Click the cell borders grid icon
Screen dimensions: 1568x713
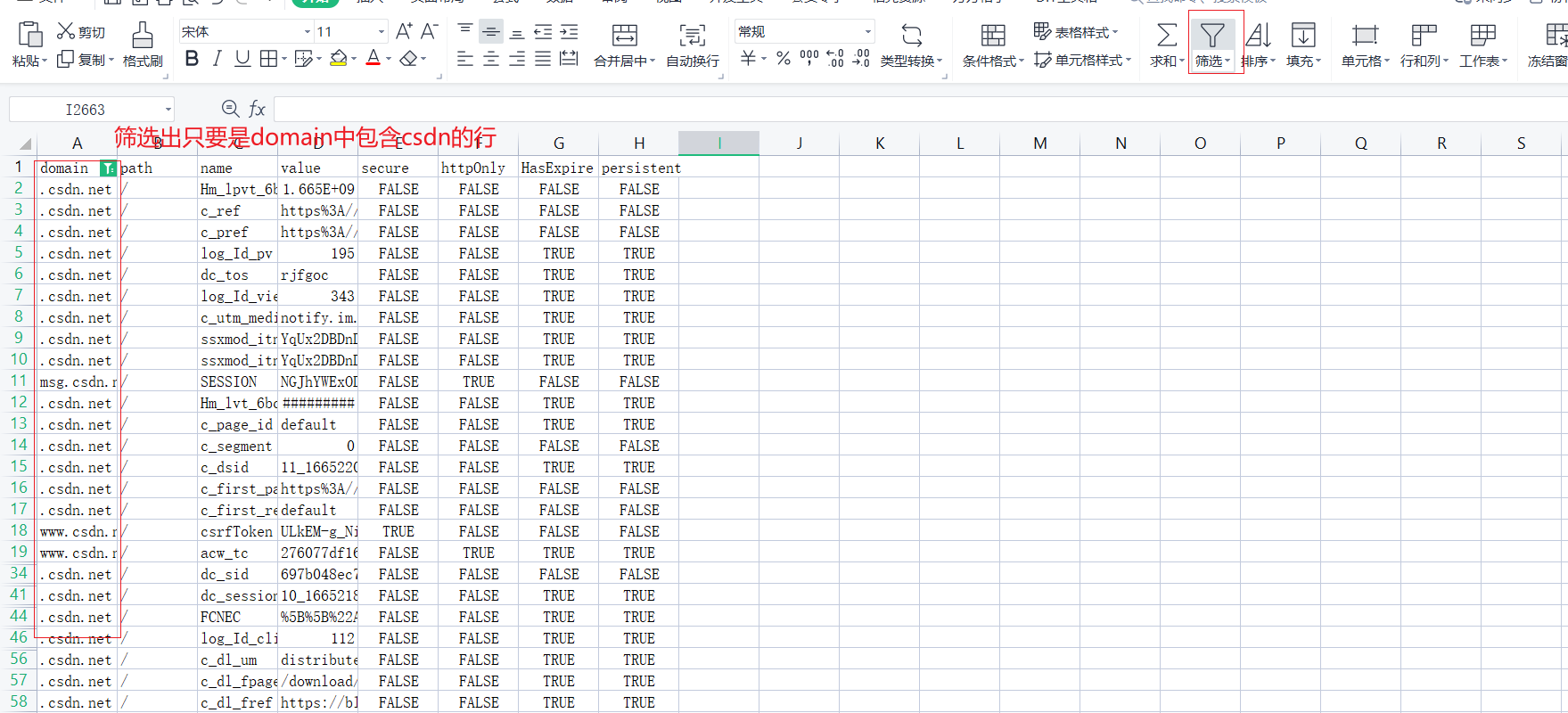pyautogui.click(x=268, y=59)
